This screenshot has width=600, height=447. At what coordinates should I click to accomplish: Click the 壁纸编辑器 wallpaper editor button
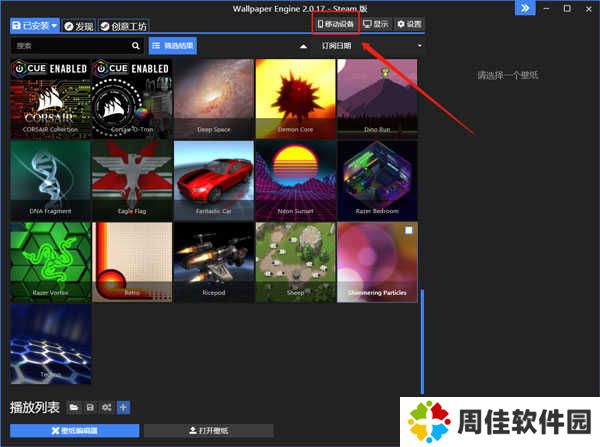tap(74, 430)
